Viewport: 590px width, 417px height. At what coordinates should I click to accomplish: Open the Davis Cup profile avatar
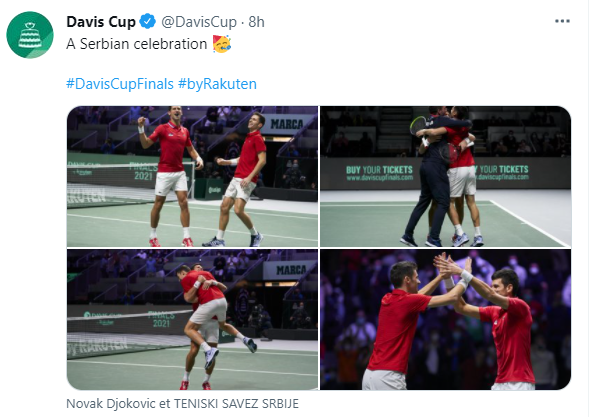point(30,35)
